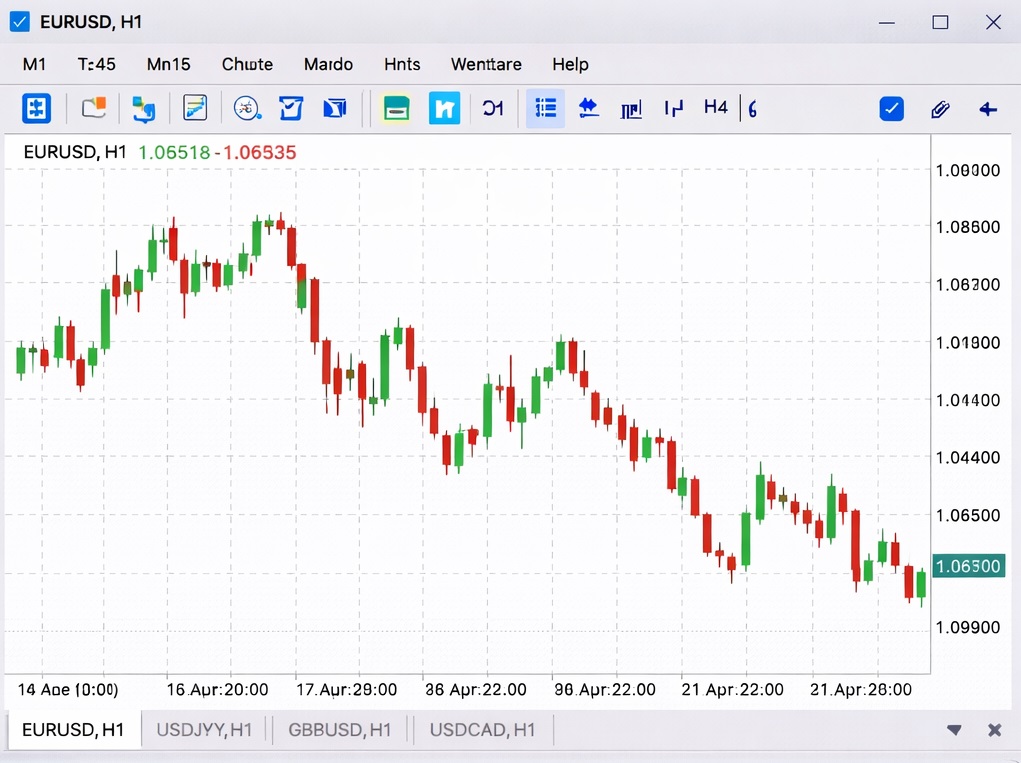
Task: Minimize the EURUSD chart window
Action: coord(886,23)
